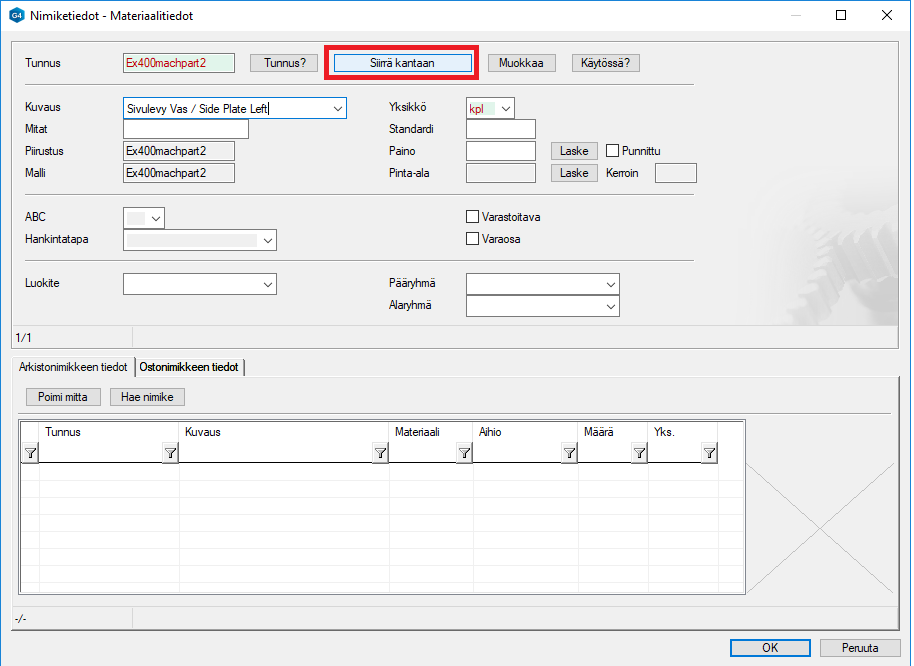Check the Varaosa option

click(473, 239)
